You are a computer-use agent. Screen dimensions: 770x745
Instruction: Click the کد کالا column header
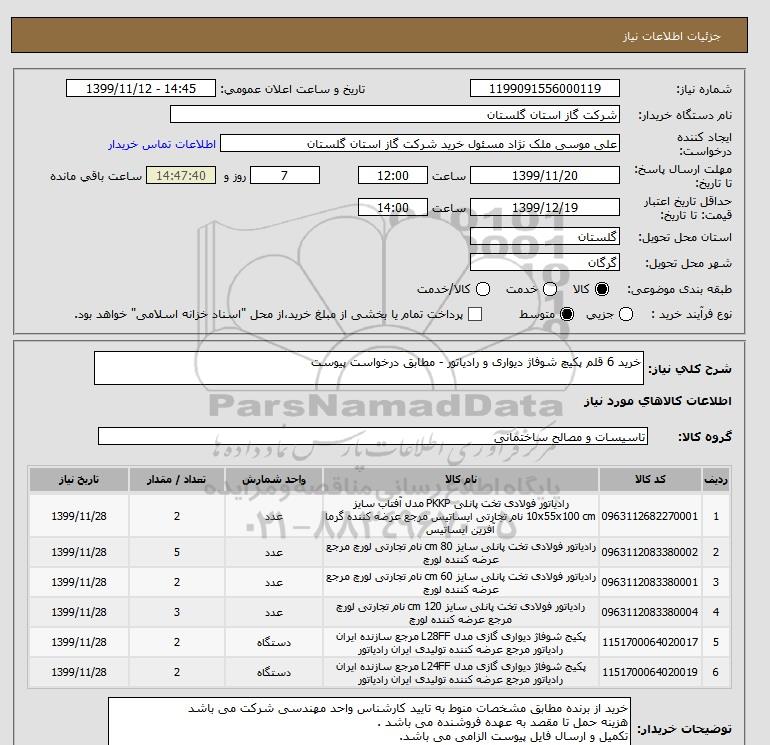(650, 479)
